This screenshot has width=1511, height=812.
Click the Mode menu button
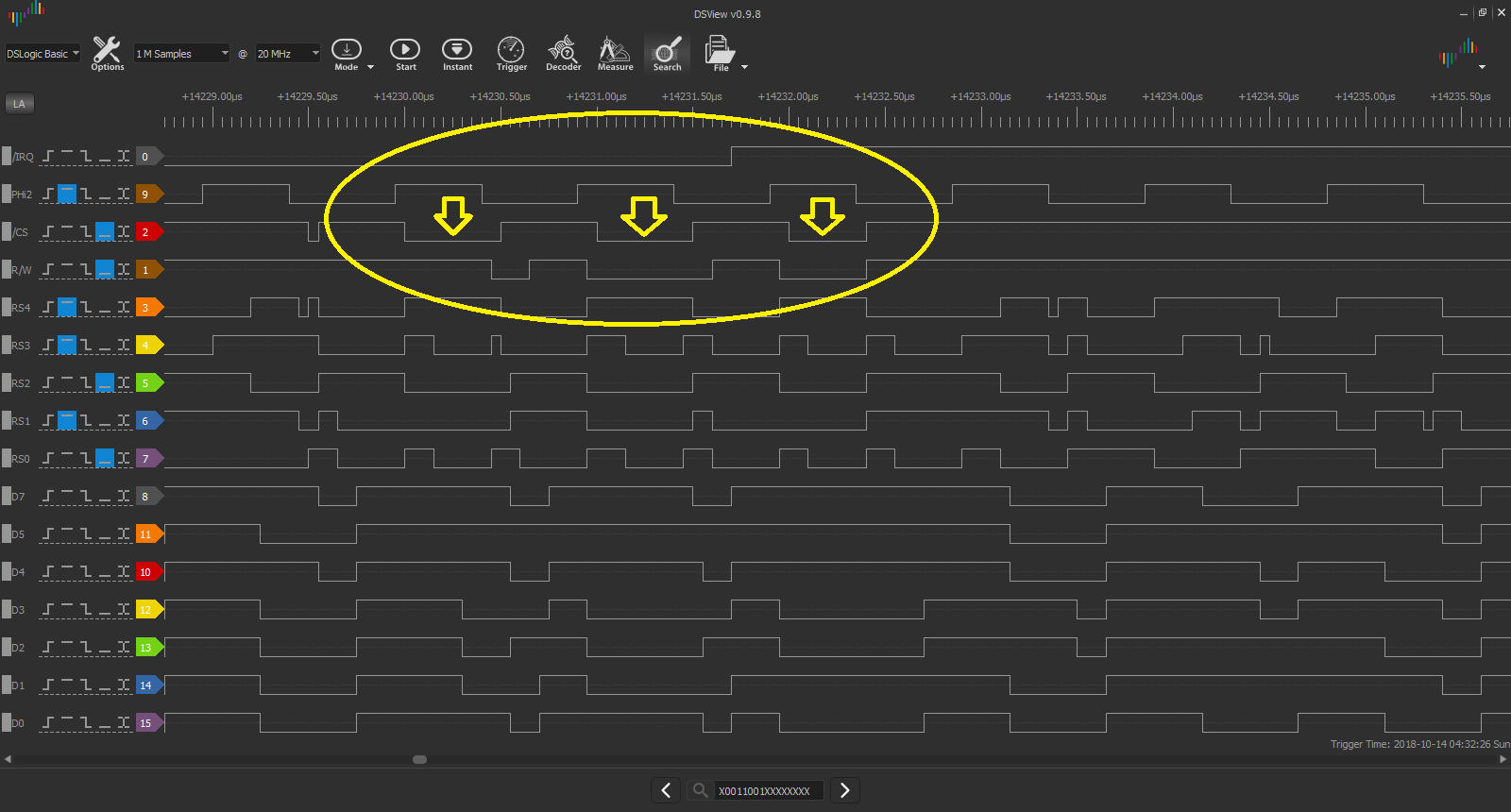click(347, 53)
